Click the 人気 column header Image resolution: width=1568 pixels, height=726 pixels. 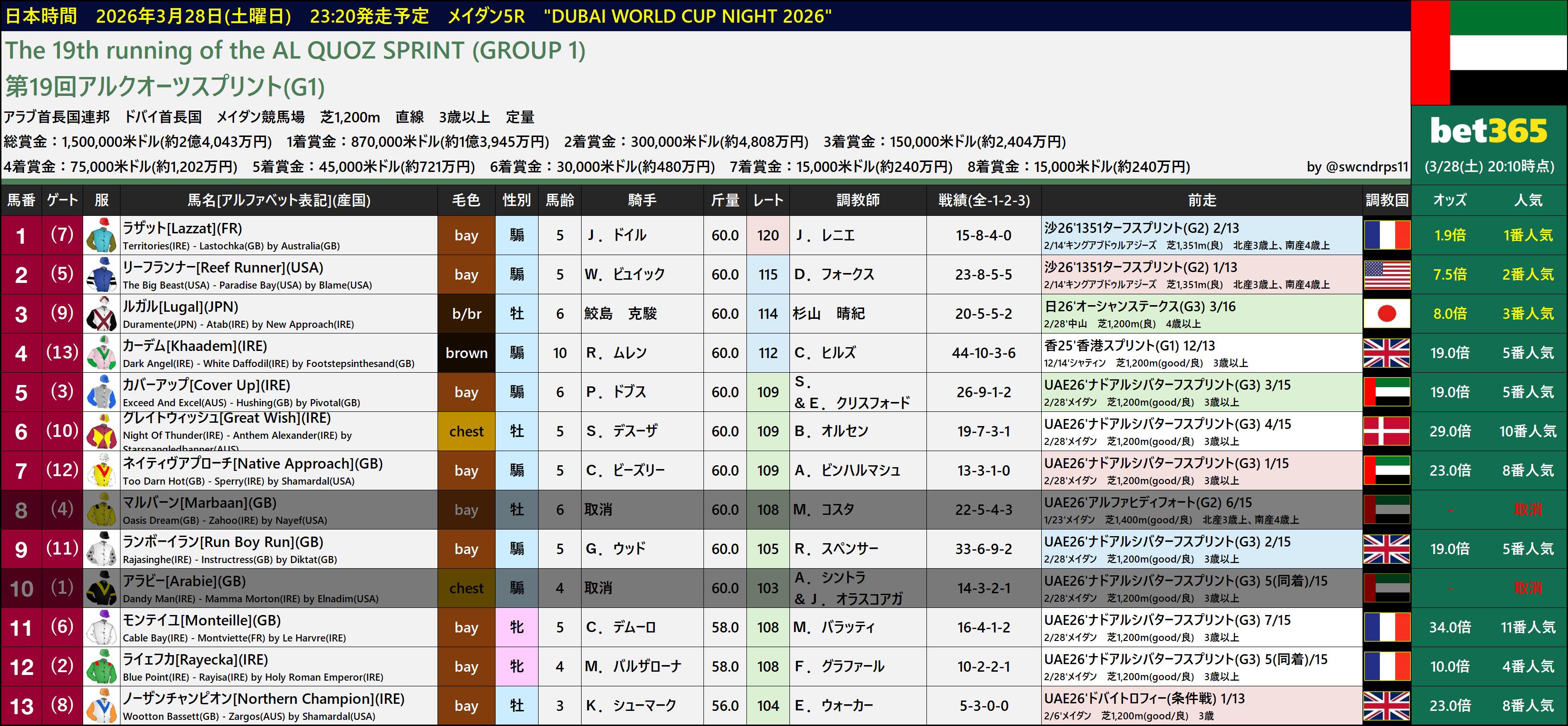coord(1528,200)
